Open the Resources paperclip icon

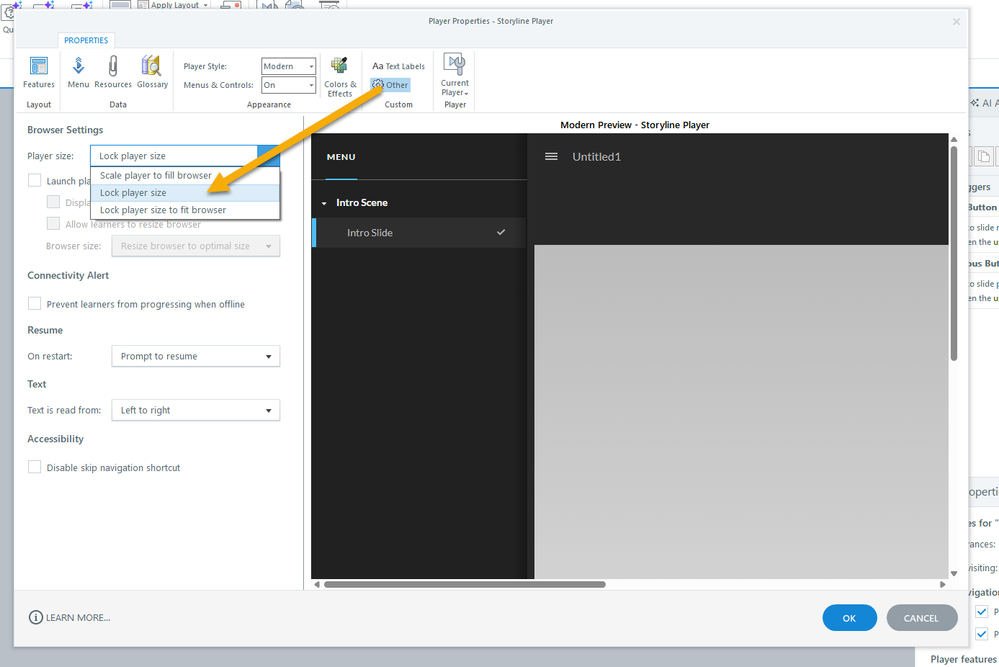coord(113,71)
